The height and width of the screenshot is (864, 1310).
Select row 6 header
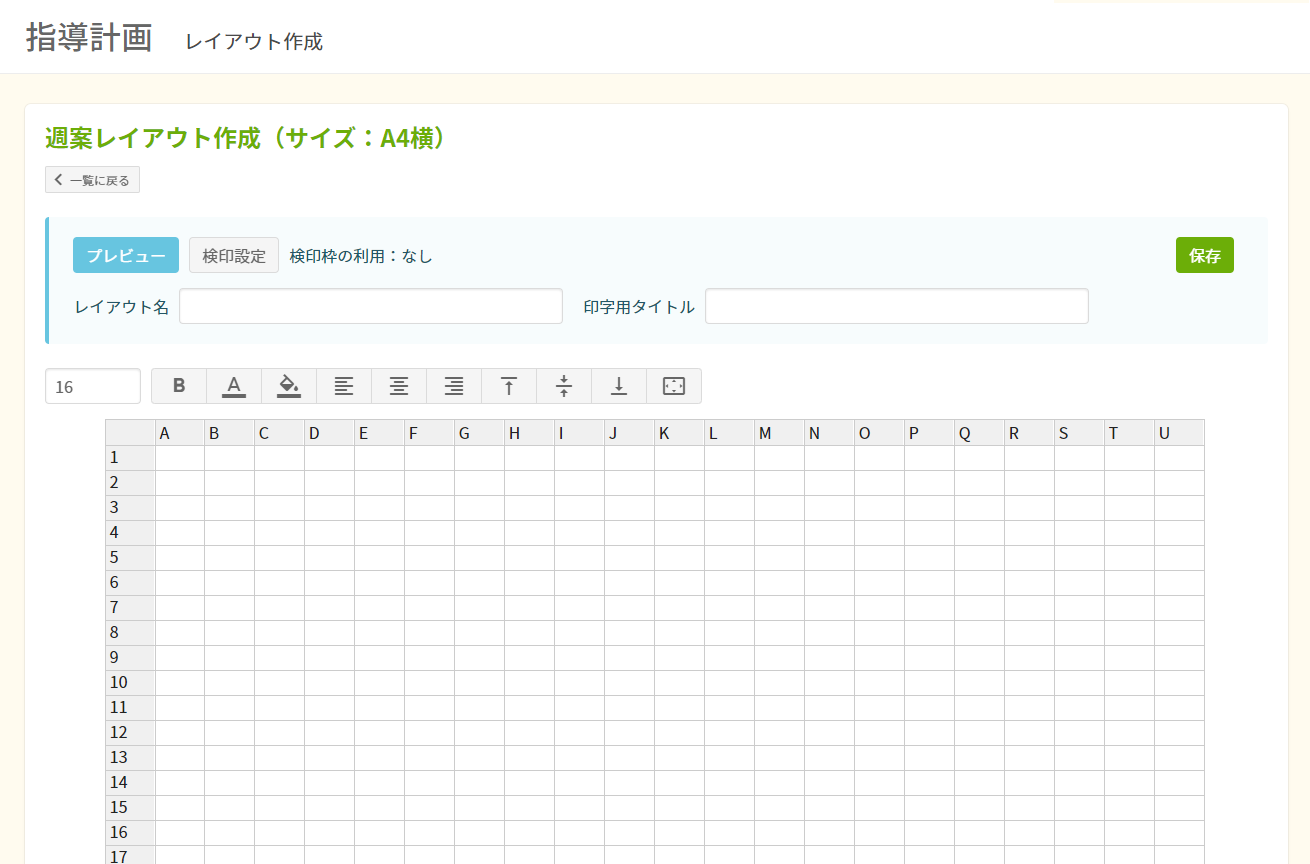coord(130,583)
